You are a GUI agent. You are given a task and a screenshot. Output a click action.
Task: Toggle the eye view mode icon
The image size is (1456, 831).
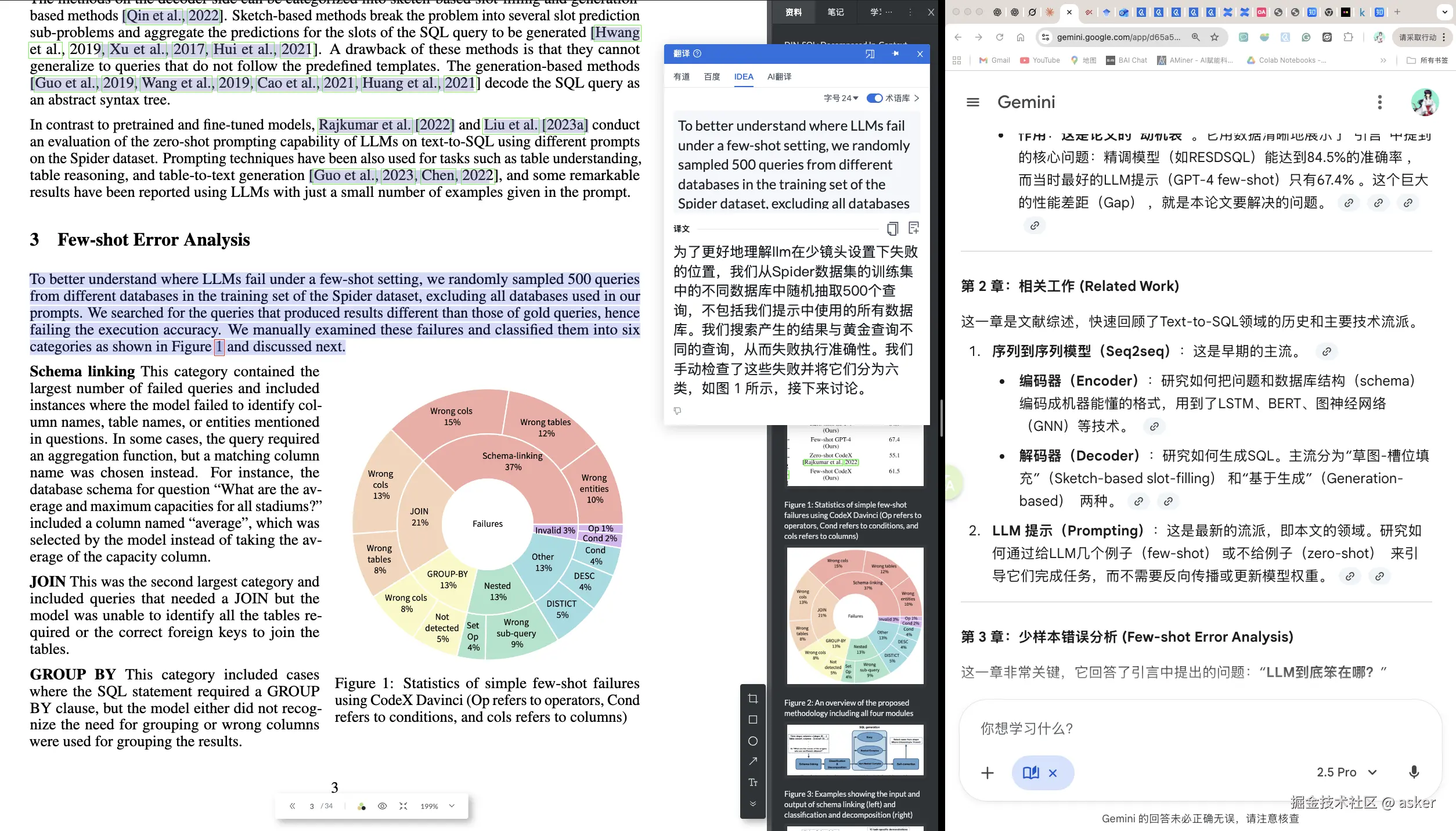click(x=382, y=806)
